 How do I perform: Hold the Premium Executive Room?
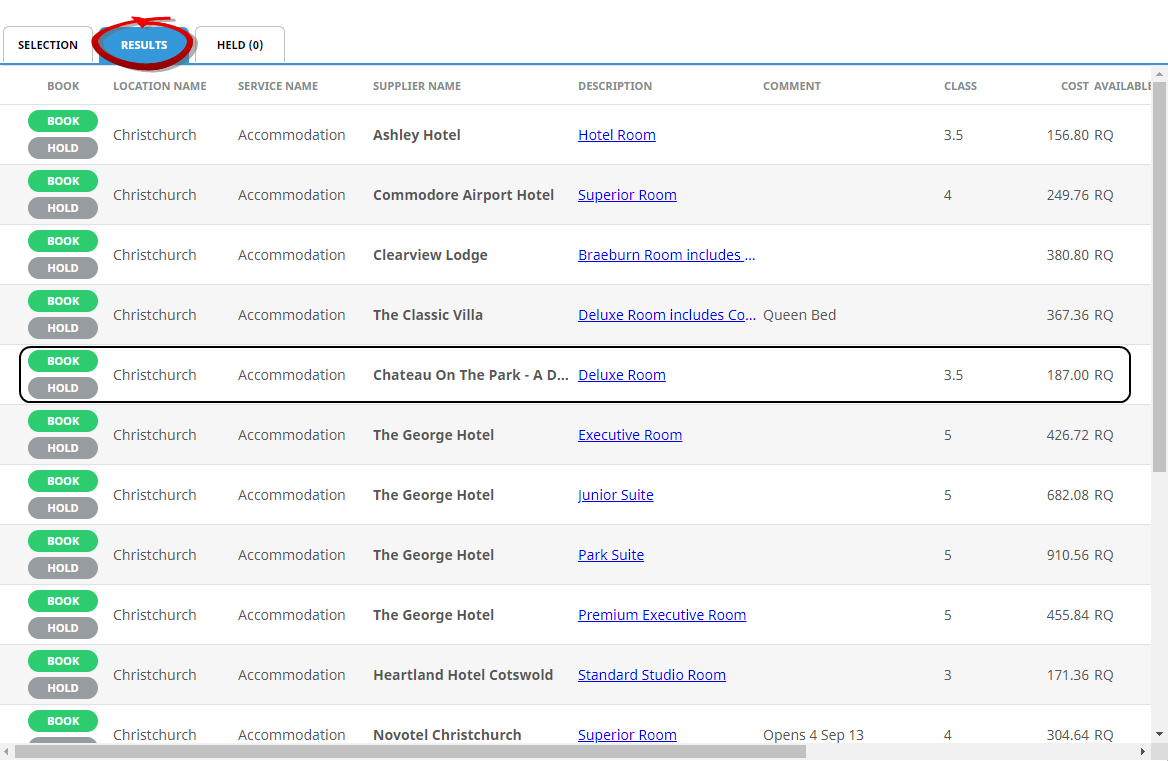tap(63, 628)
